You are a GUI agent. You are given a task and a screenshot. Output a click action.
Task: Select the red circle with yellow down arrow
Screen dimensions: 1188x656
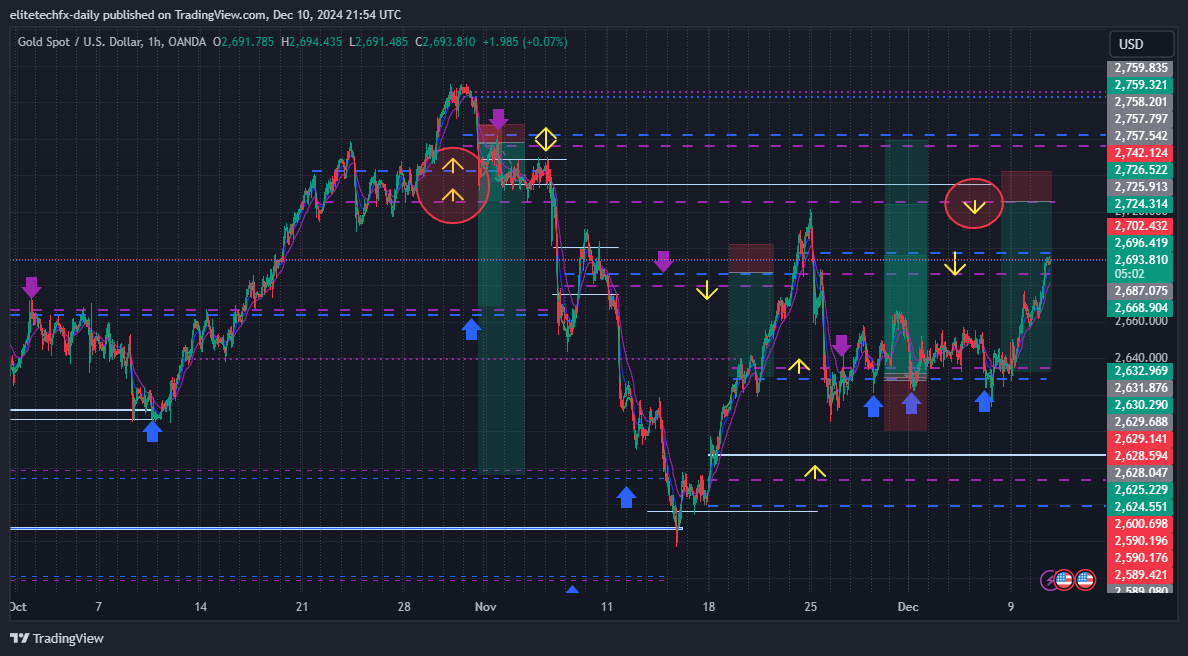[974, 204]
